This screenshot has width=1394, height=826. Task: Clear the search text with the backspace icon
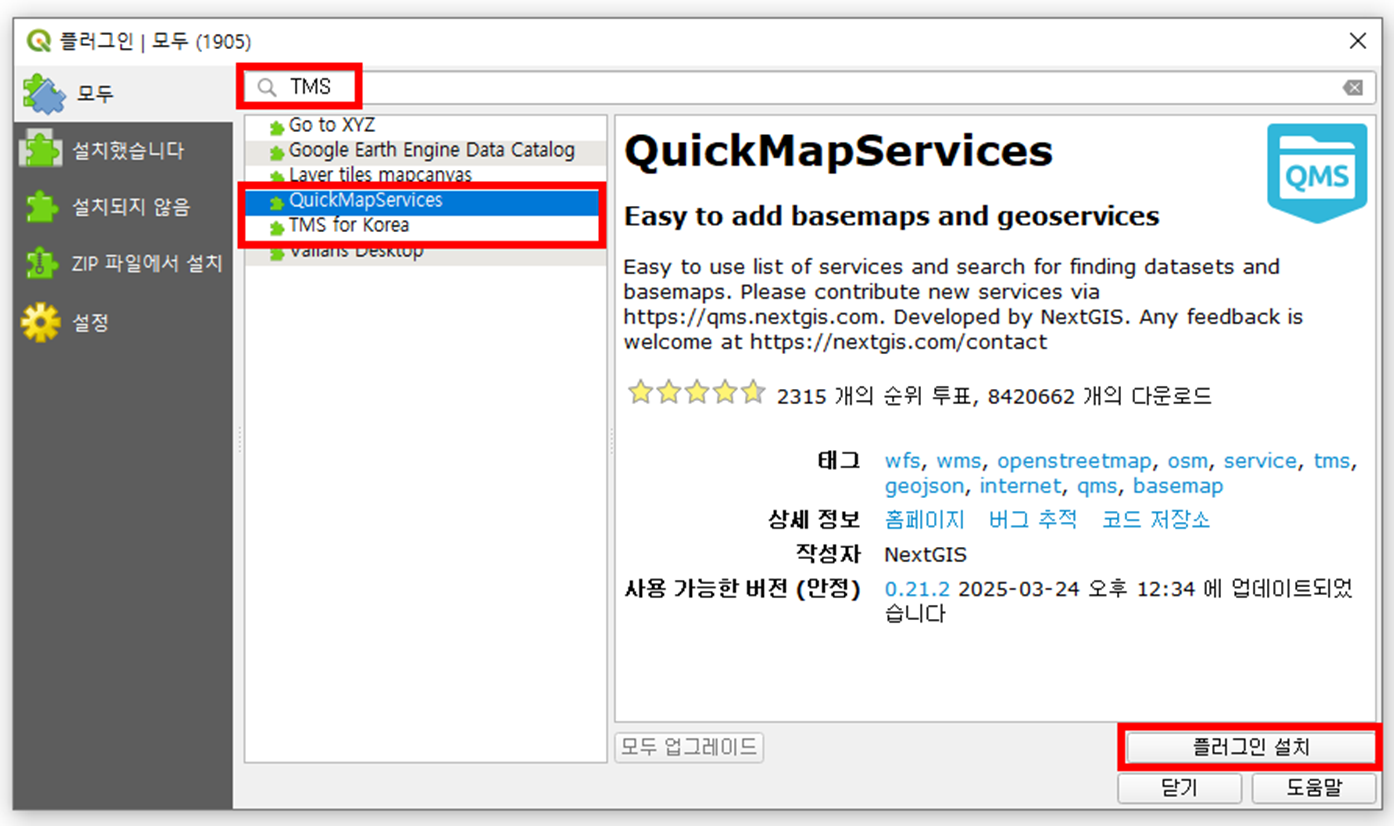[1353, 88]
